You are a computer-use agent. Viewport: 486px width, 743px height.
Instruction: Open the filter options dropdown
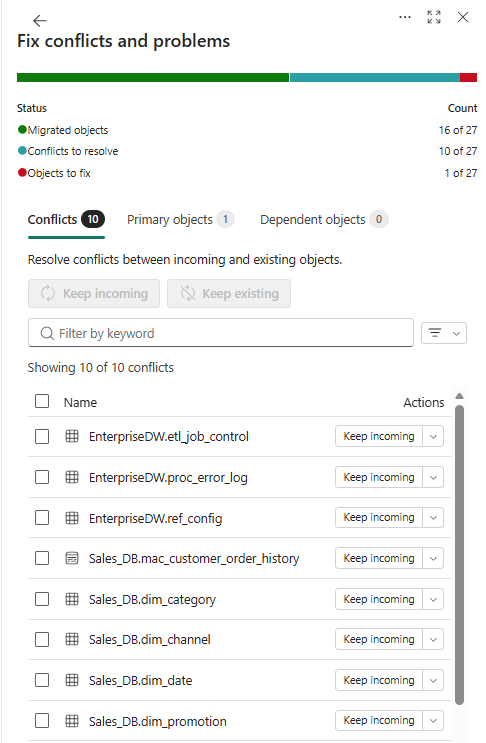[x=444, y=333]
